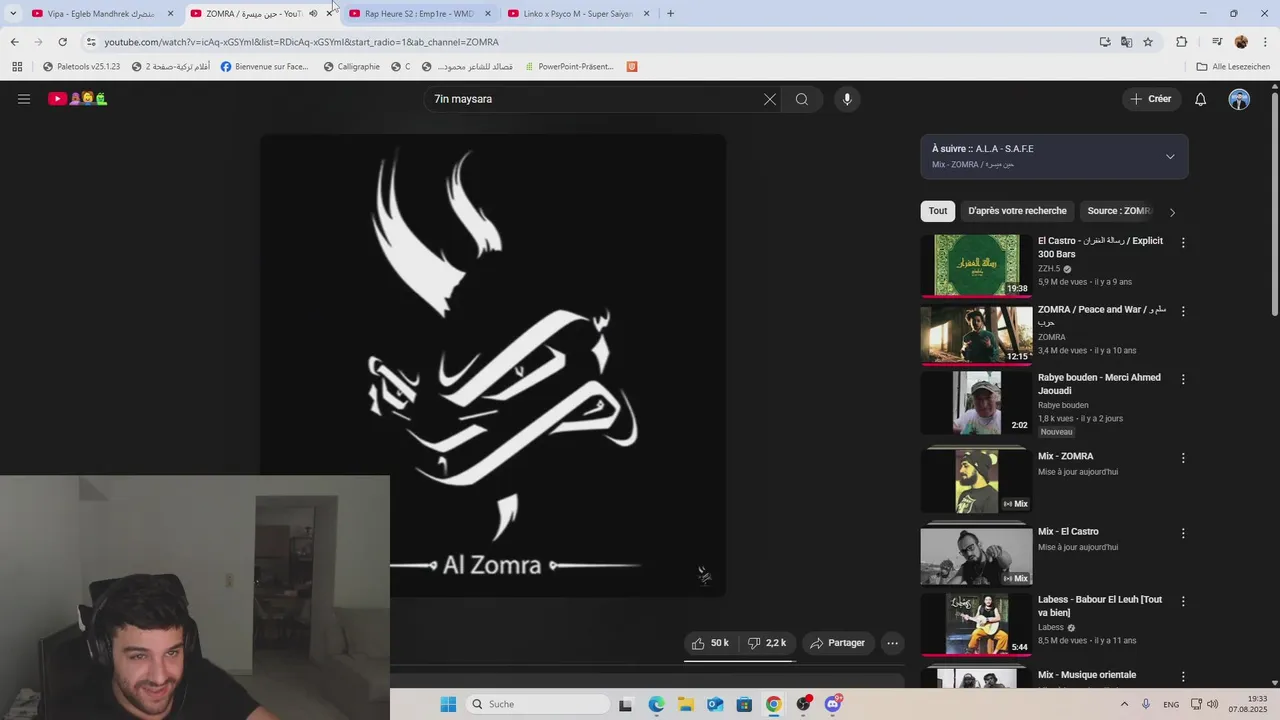1280x720 pixels.
Task: Click the Créer button
Action: point(1151,99)
